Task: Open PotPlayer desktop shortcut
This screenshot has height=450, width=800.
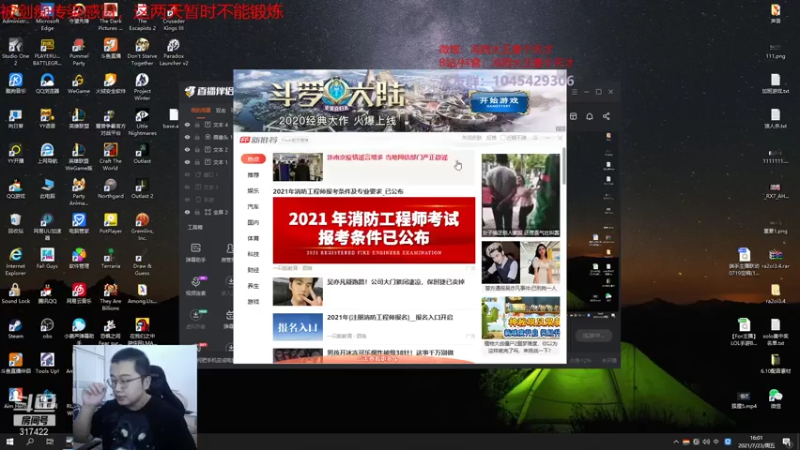Action: (110, 223)
